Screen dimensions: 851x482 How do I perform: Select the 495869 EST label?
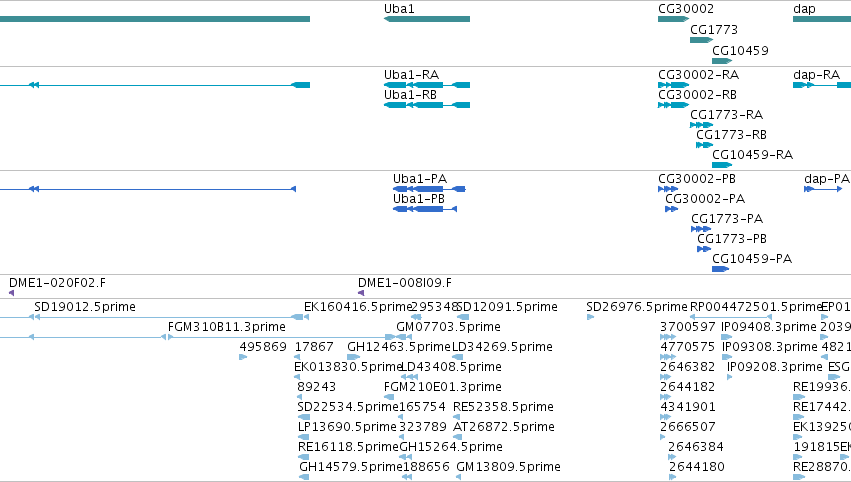point(263,347)
